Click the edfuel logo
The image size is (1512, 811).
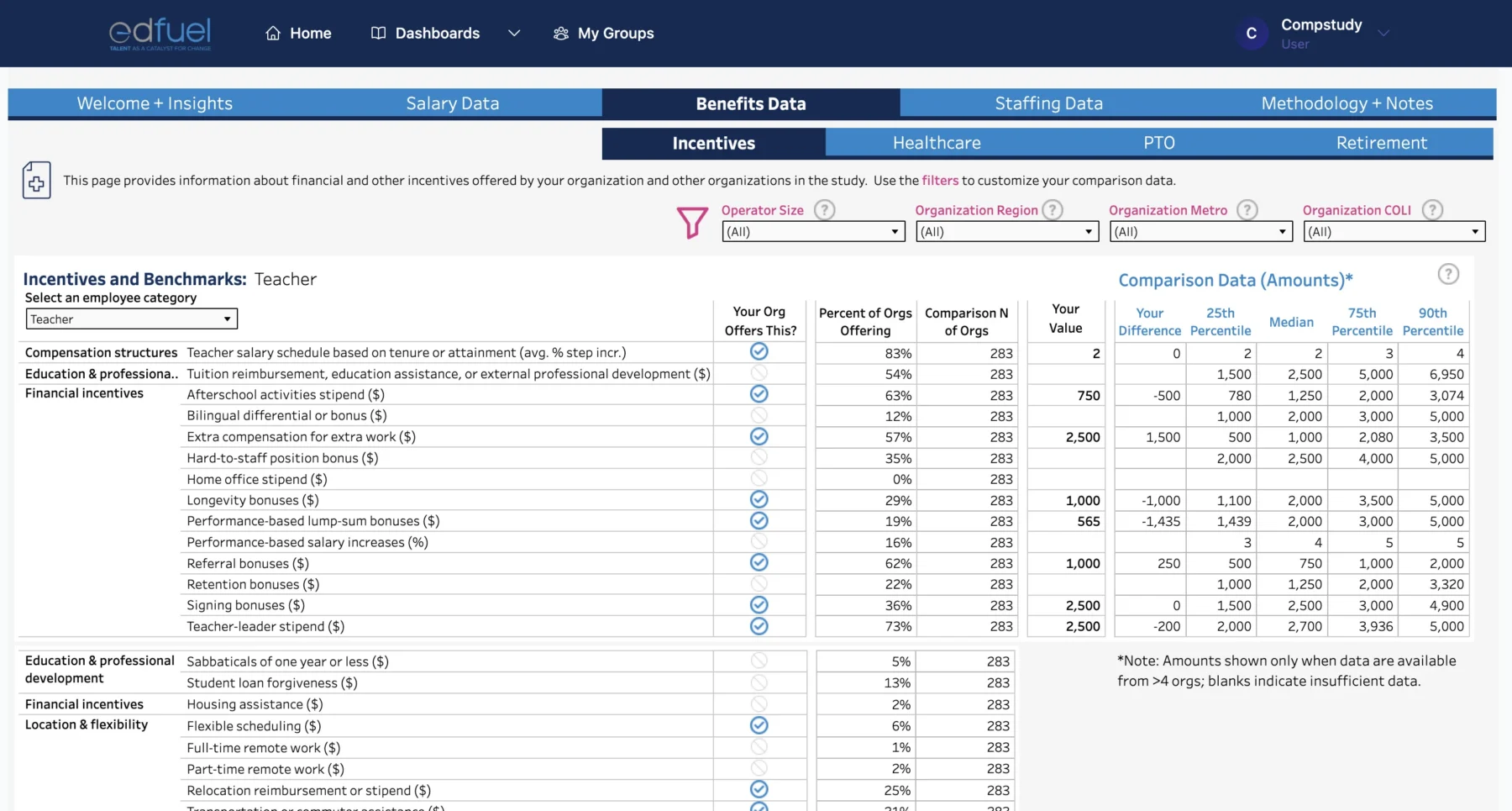(160, 34)
